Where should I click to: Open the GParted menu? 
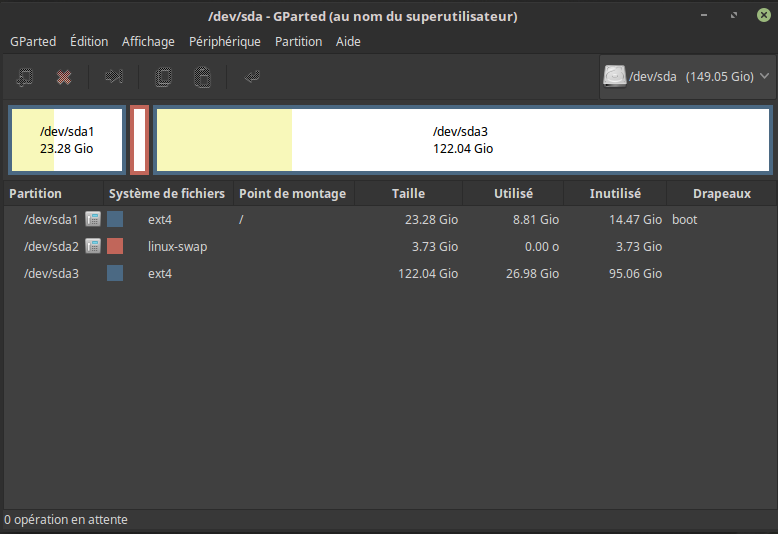[x=33, y=41]
